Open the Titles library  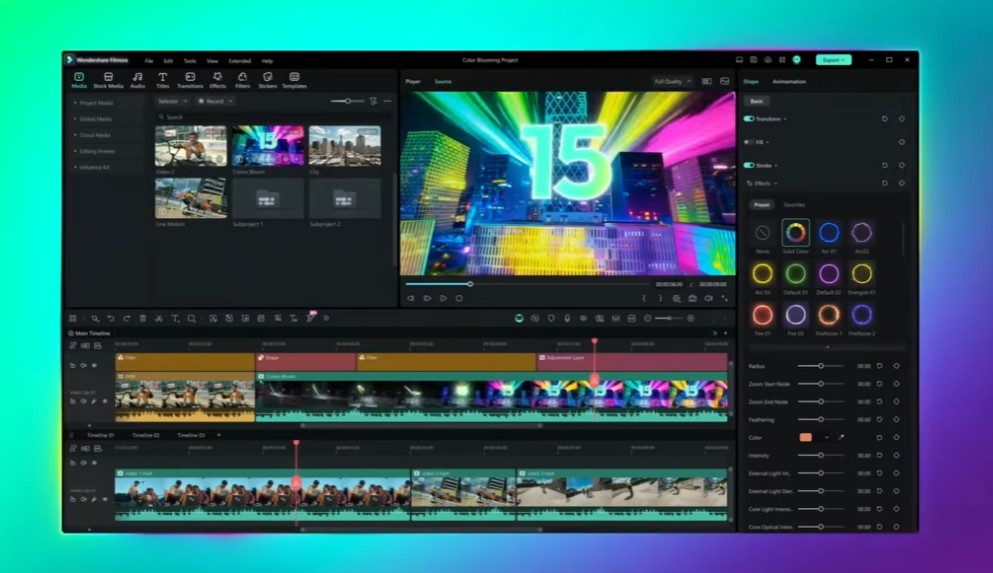[162, 80]
